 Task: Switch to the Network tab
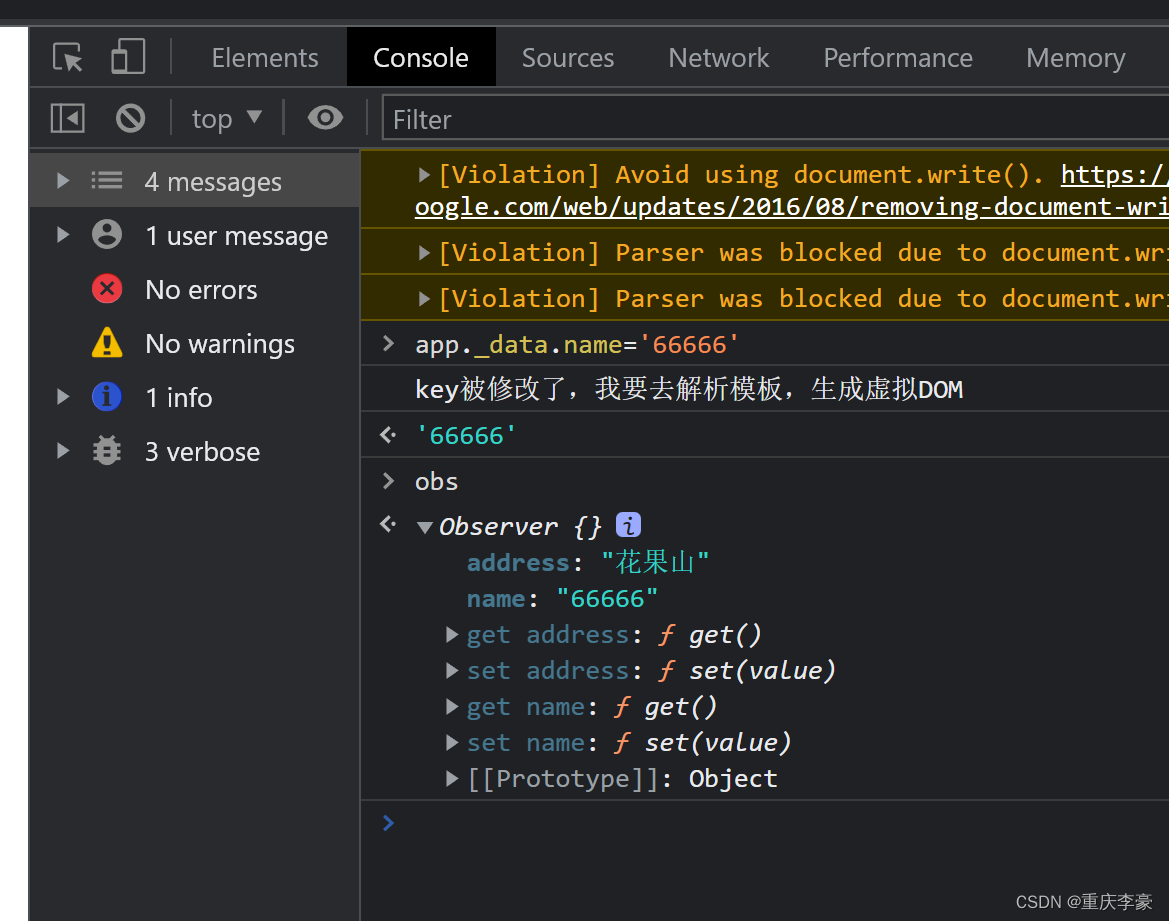pos(718,57)
